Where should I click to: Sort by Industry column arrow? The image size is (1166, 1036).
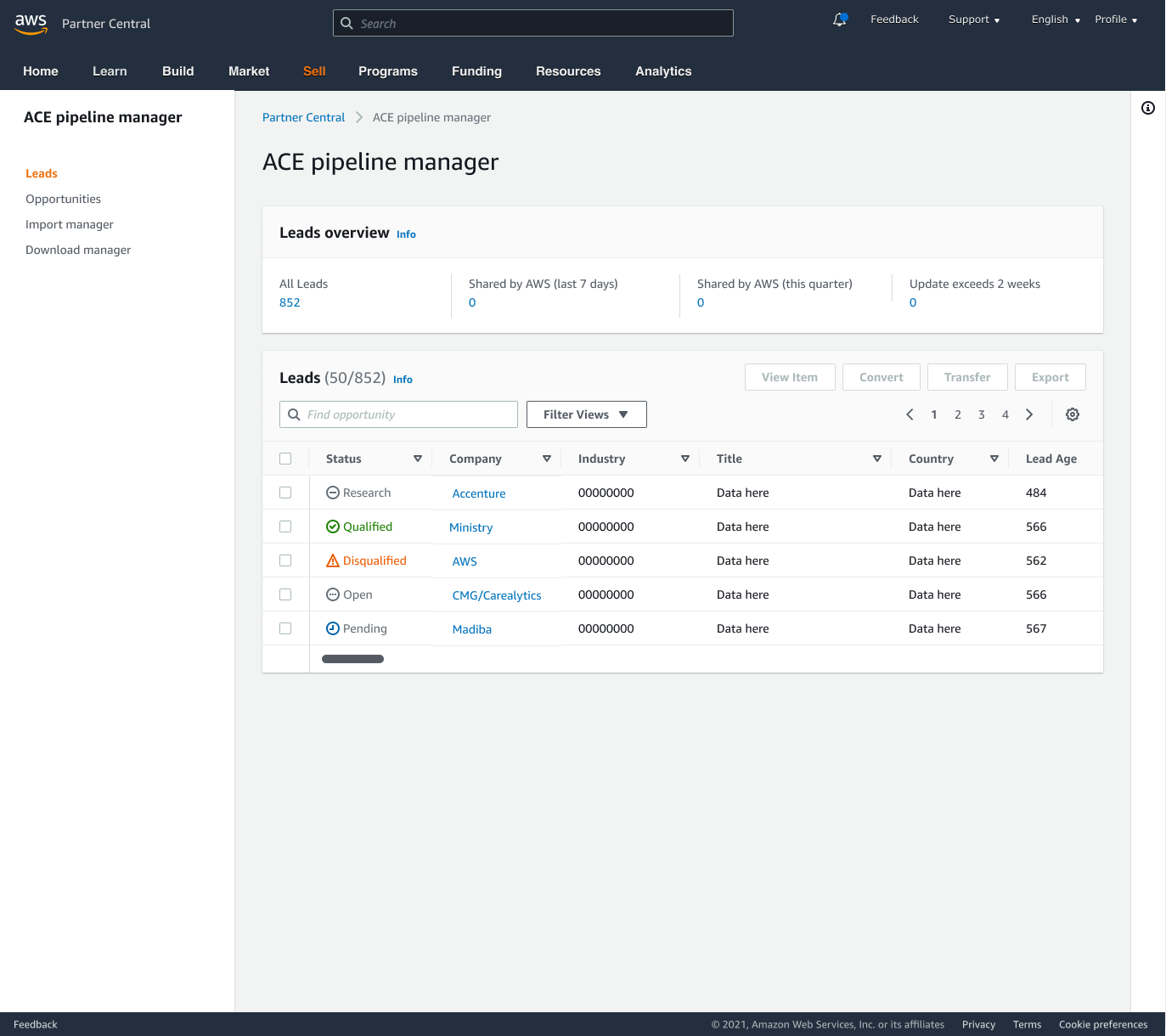(x=685, y=459)
